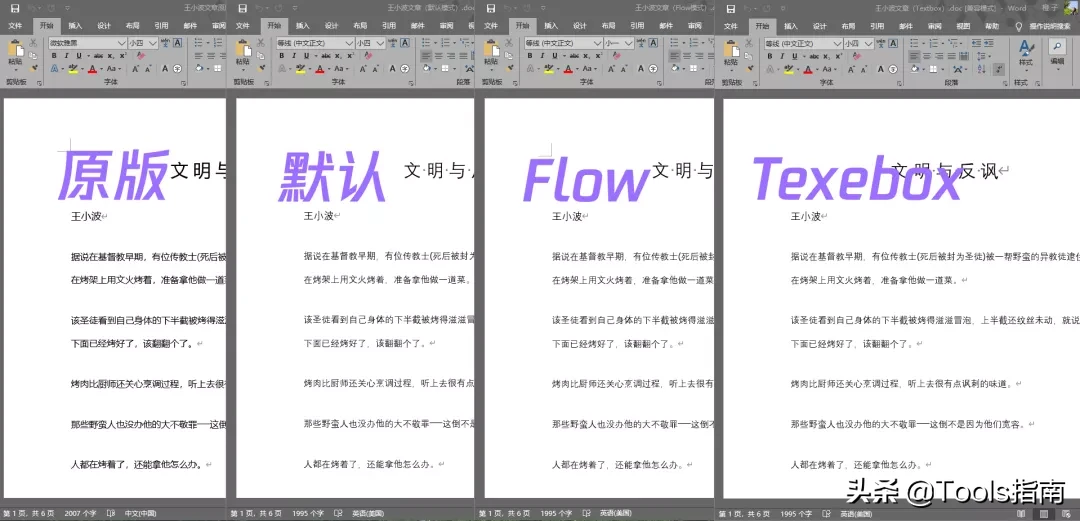
Task: Click sort A-Z icon in the Textbox window
Action: tap(982, 70)
